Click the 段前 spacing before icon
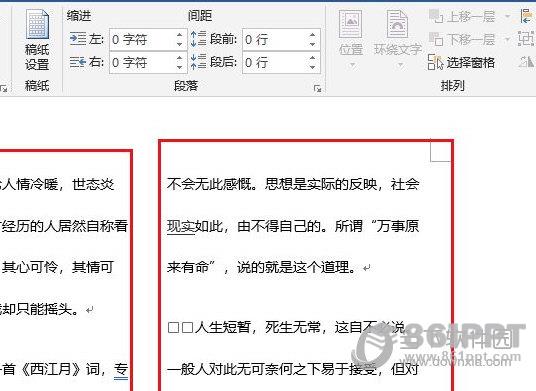Image resolution: width=536 pixels, height=391 pixels. [x=198, y=39]
